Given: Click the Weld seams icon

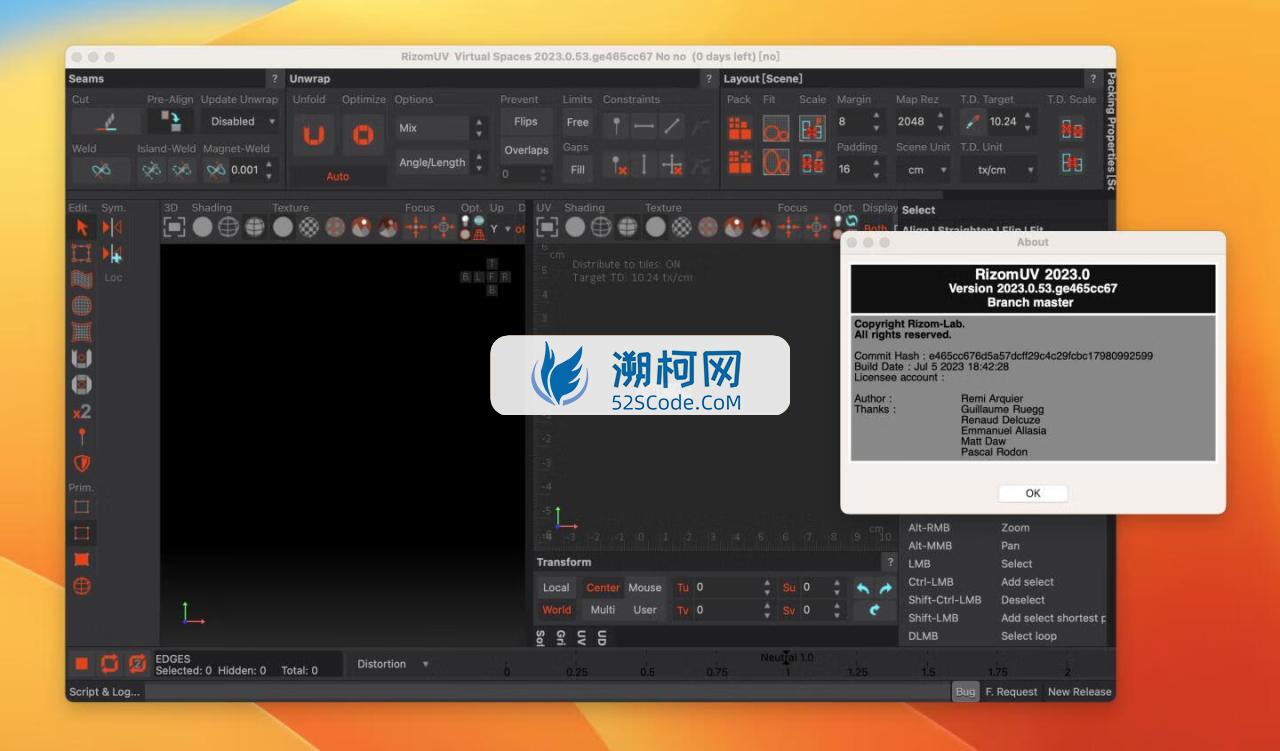Looking at the screenshot, I should coord(101,170).
